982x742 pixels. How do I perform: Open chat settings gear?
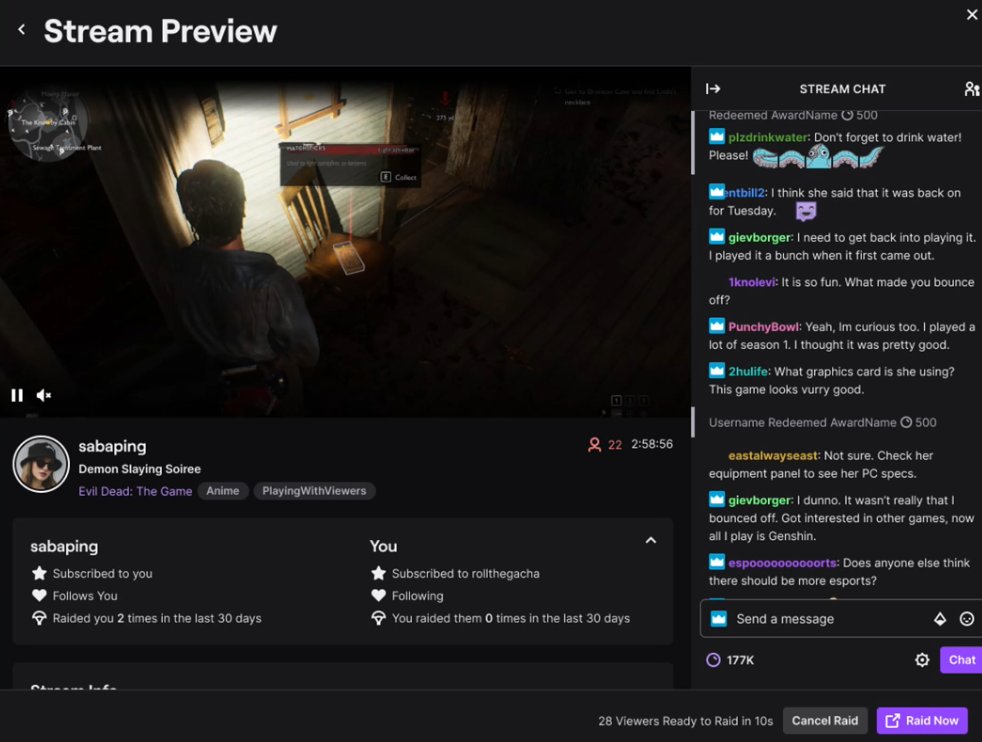922,660
